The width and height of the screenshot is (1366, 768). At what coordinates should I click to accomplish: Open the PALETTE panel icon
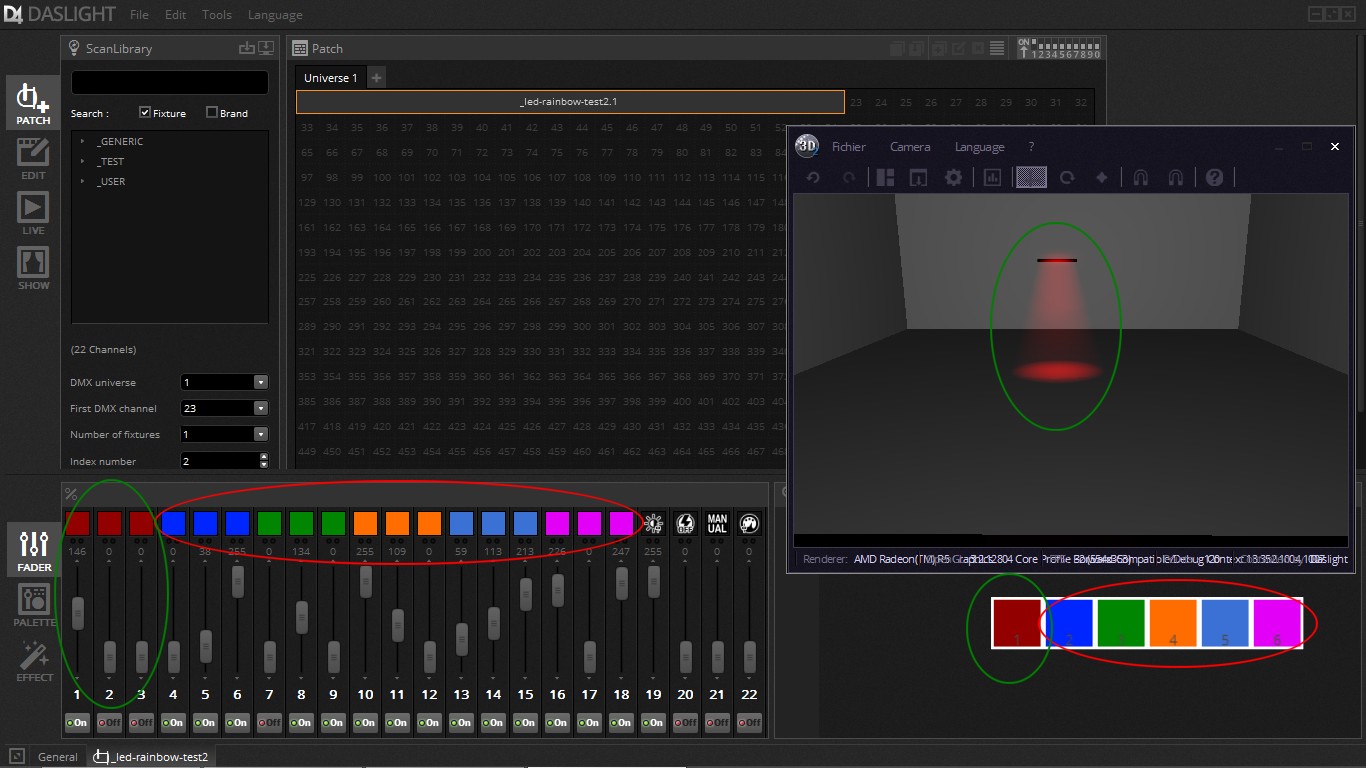coord(33,606)
